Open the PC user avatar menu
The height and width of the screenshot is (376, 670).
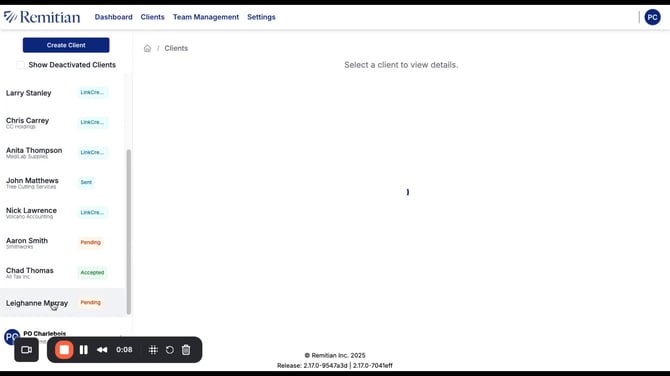click(652, 17)
